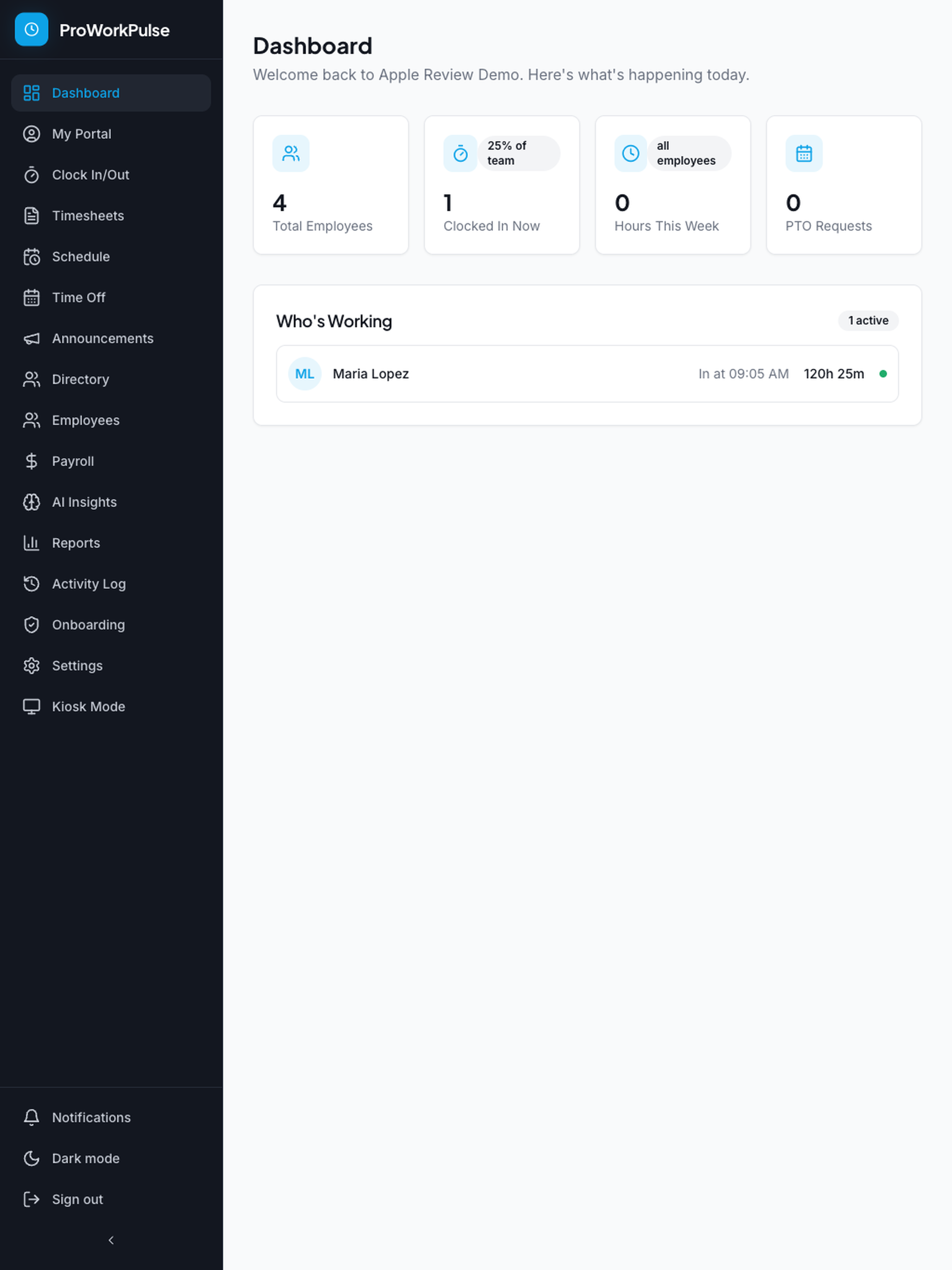Go to Clock In/Out page
Image resolution: width=952 pixels, height=1270 pixels.
pos(112,174)
